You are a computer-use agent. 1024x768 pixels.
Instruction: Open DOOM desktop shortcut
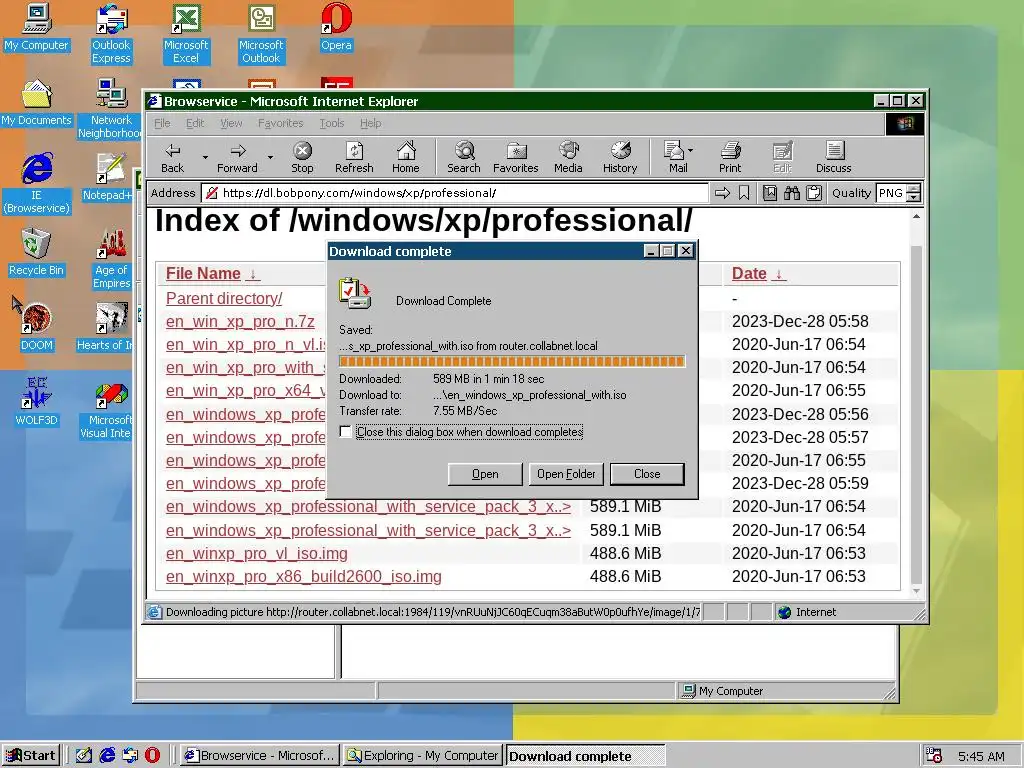36,327
